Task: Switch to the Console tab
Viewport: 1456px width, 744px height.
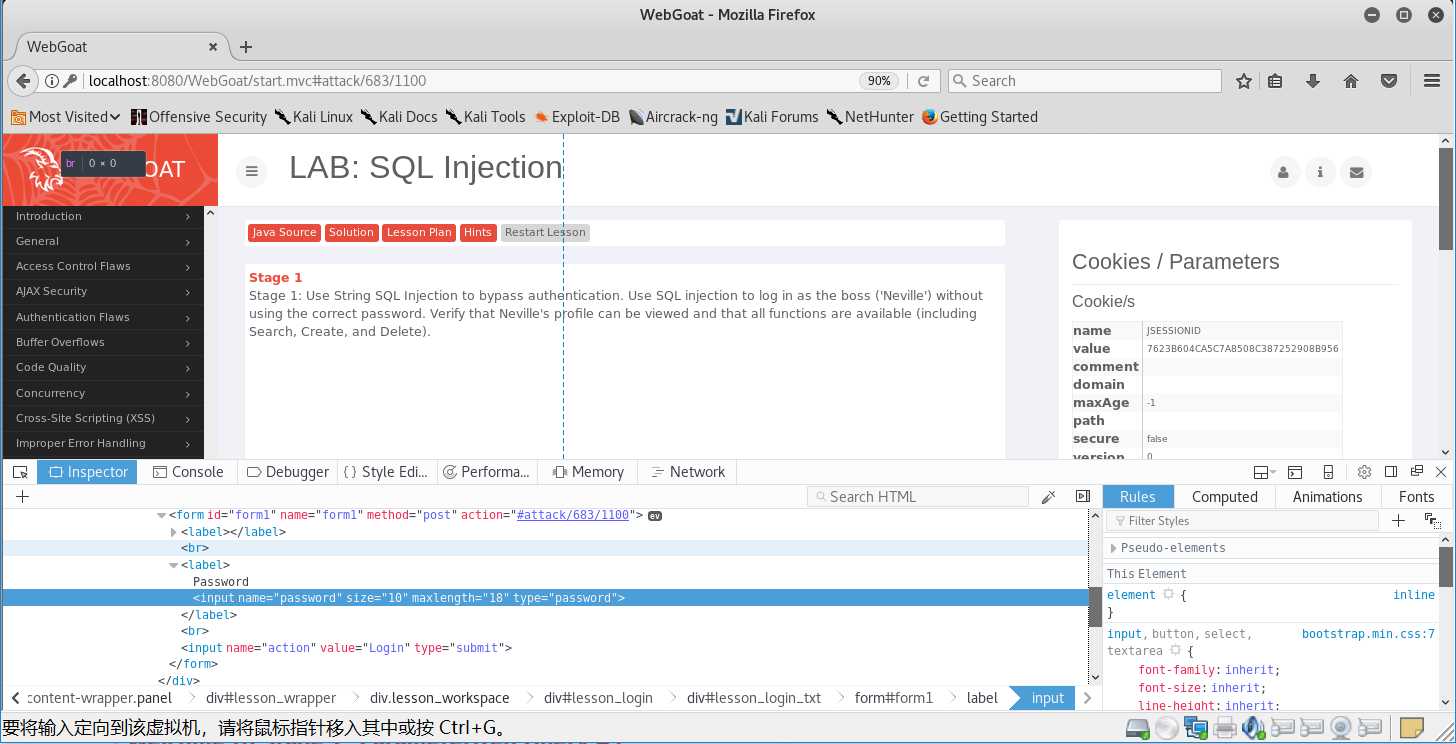Action: (x=187, y=472)
